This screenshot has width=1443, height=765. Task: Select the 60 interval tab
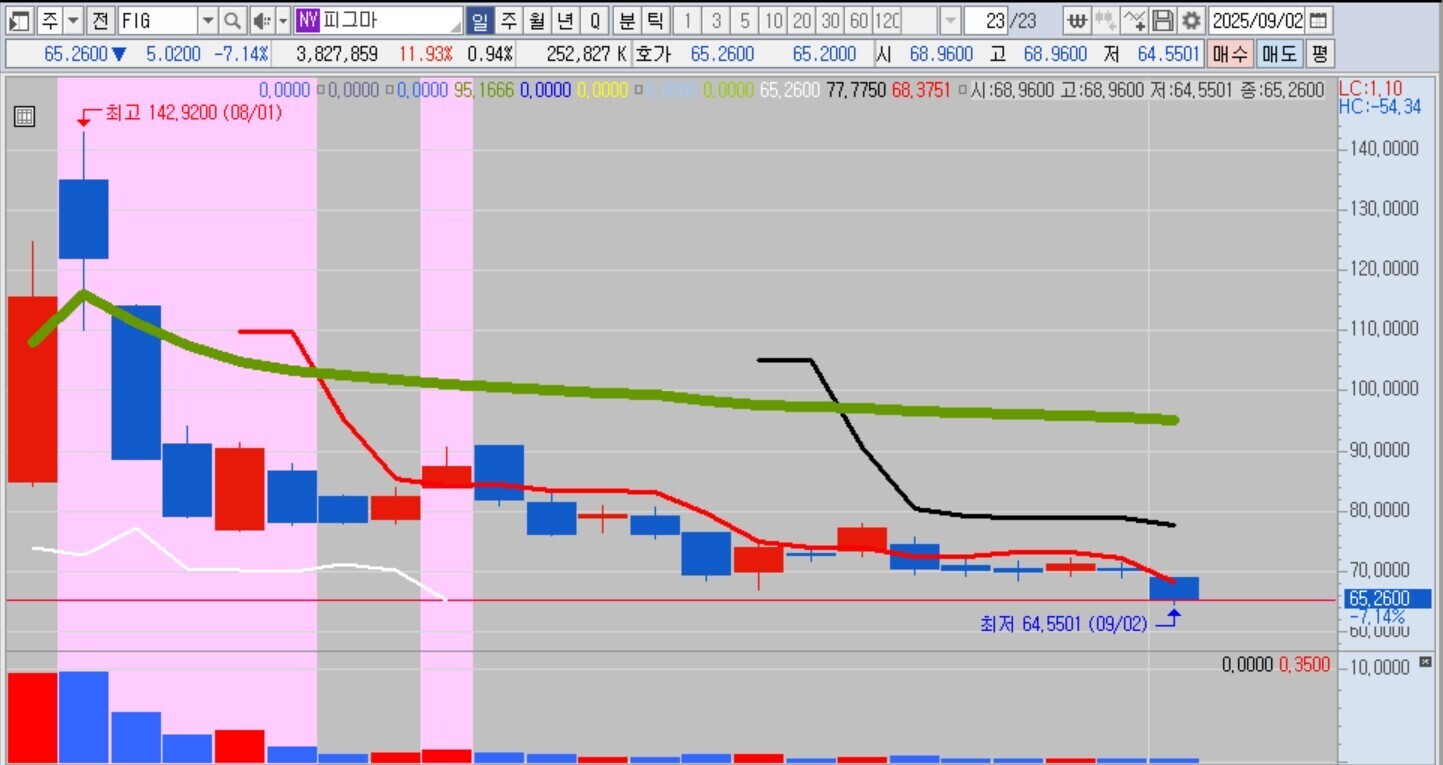pos(858,20)
